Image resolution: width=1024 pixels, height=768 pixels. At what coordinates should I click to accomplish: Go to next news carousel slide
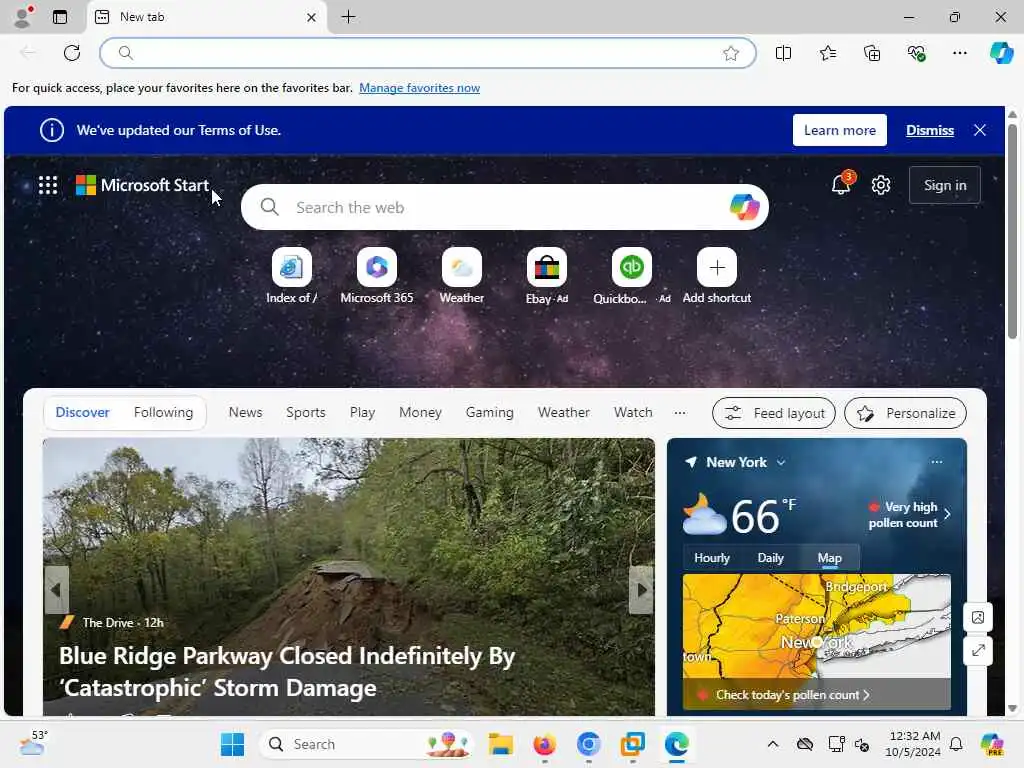[x=641, y=590]
